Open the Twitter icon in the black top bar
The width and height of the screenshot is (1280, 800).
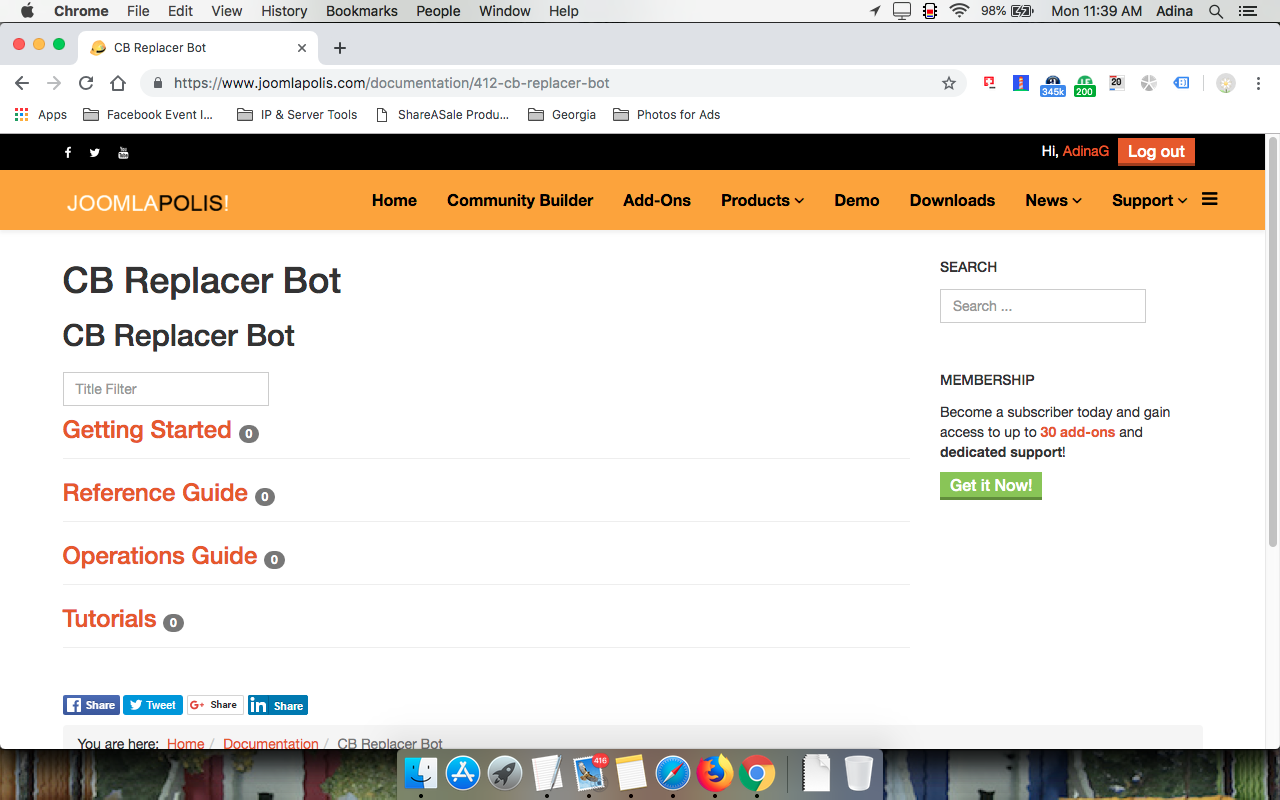[95, 153]
